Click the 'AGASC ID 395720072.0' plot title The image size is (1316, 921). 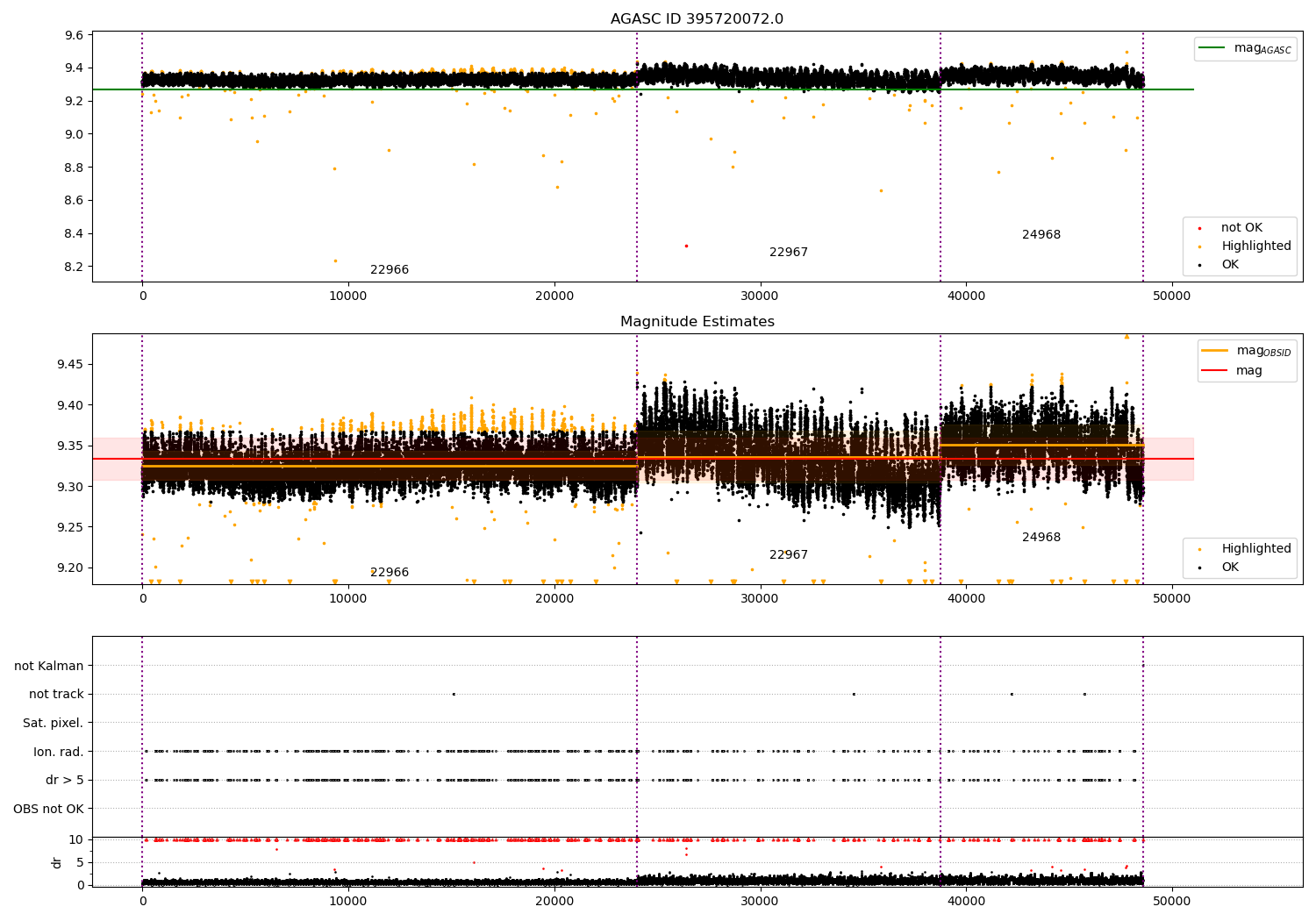click(x=697, y=19)
